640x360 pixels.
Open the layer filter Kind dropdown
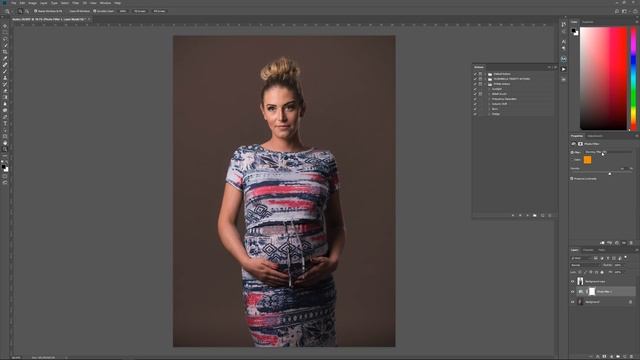pos(581,258)
